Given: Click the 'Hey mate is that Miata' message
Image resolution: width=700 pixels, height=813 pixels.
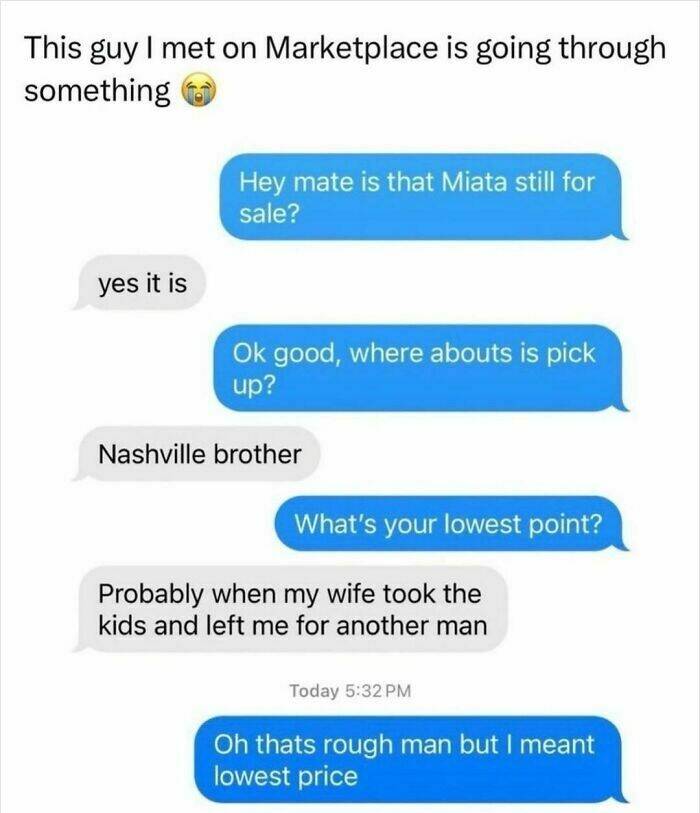Looking at the screenshot, I should pyautogui.click(x=423, y=197).
